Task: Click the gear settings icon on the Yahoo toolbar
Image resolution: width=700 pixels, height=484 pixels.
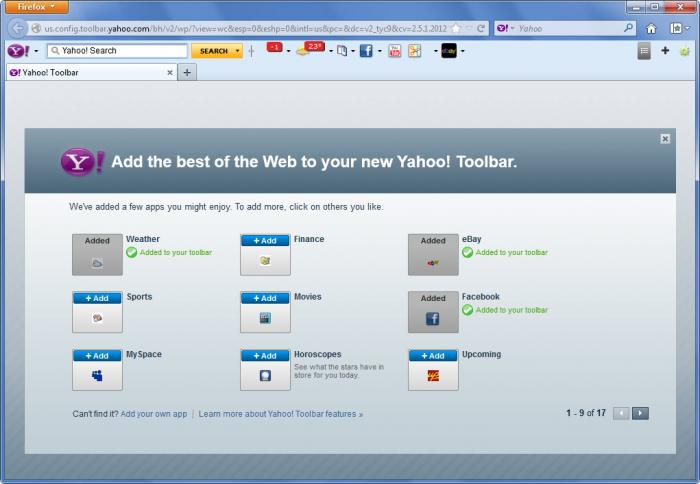Action: [685, 50]
